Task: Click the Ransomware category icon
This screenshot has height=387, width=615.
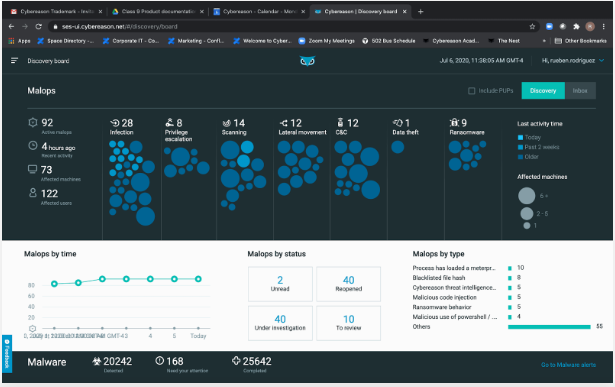Action: [454, 123]
